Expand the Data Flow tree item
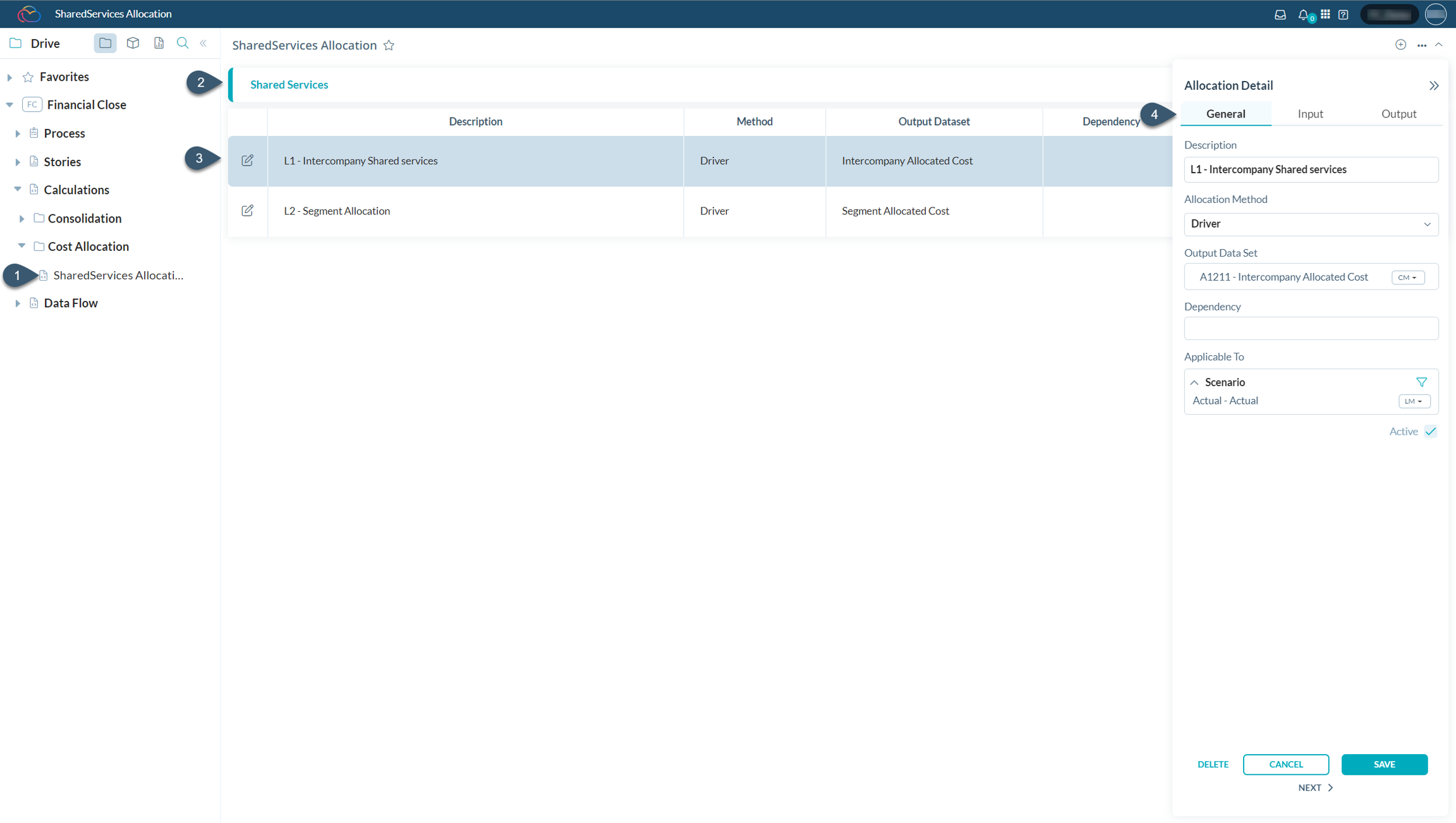Image resolution: width=1456 pixels, height=823 pixels. pyautogui.click(x=18, y=303)
